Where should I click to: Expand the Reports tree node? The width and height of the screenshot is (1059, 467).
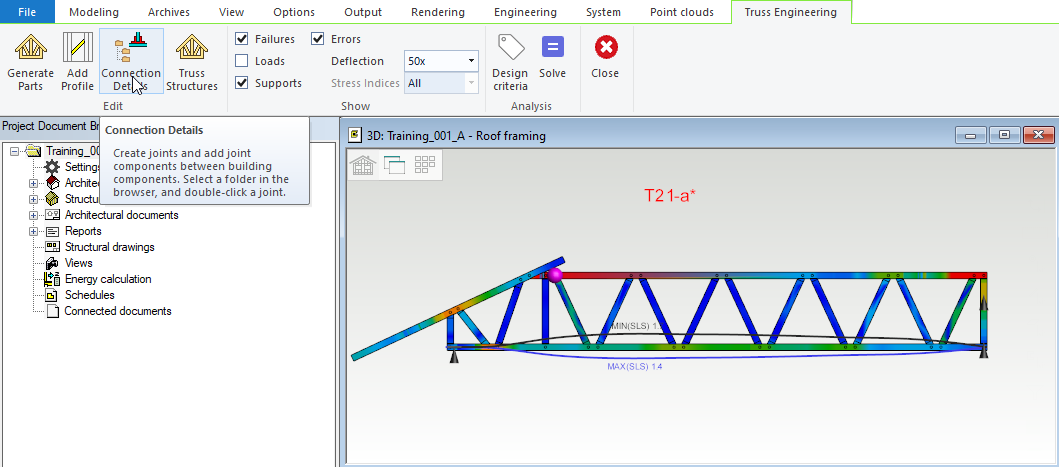(x=34, y=231)
